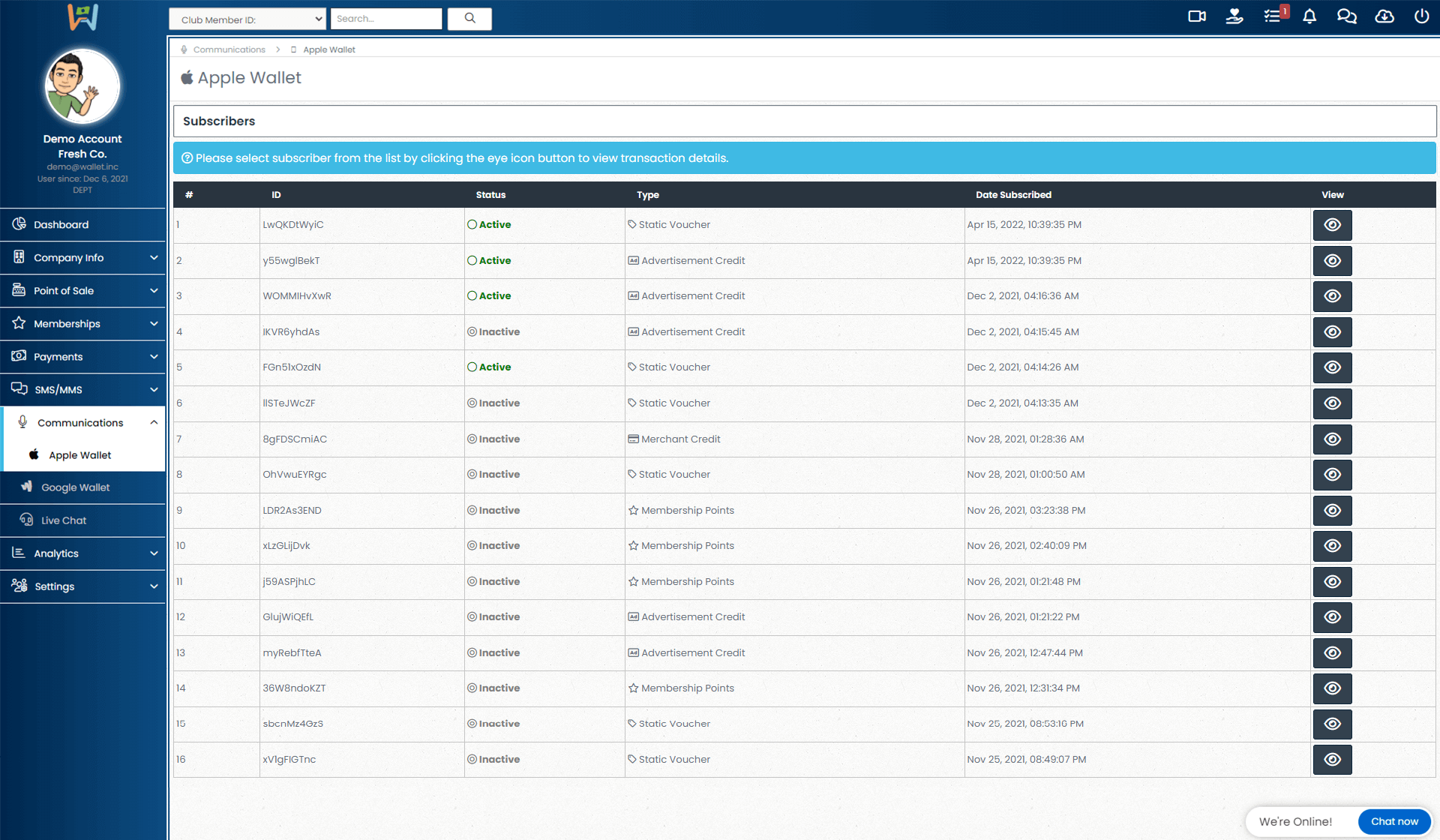Click the Search text field
This screenshot has width=1440, height=840.
click(385, 19)
